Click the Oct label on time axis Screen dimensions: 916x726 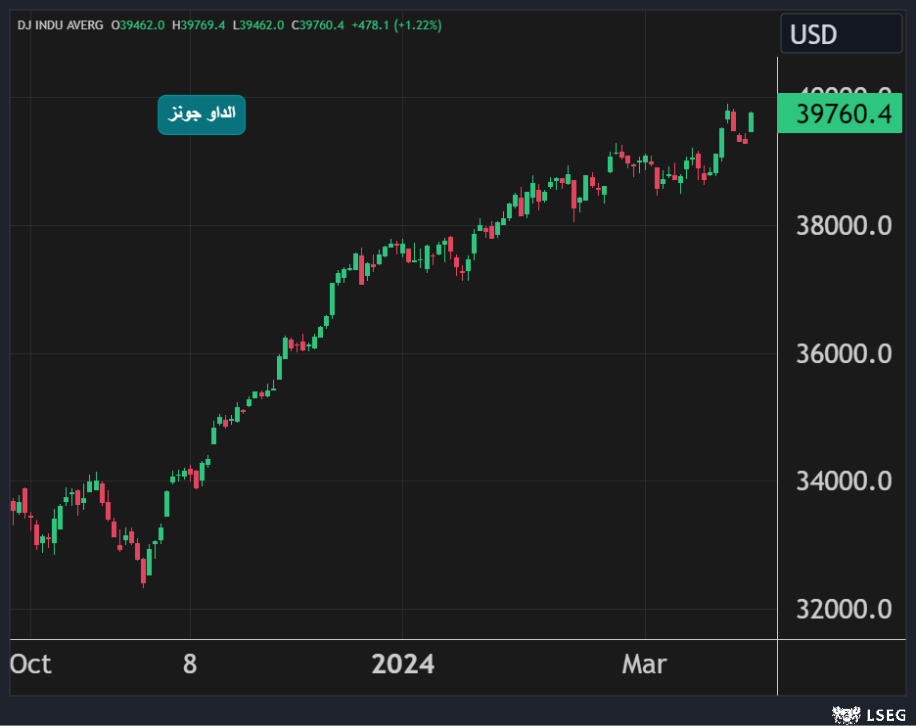pos(30,664)
